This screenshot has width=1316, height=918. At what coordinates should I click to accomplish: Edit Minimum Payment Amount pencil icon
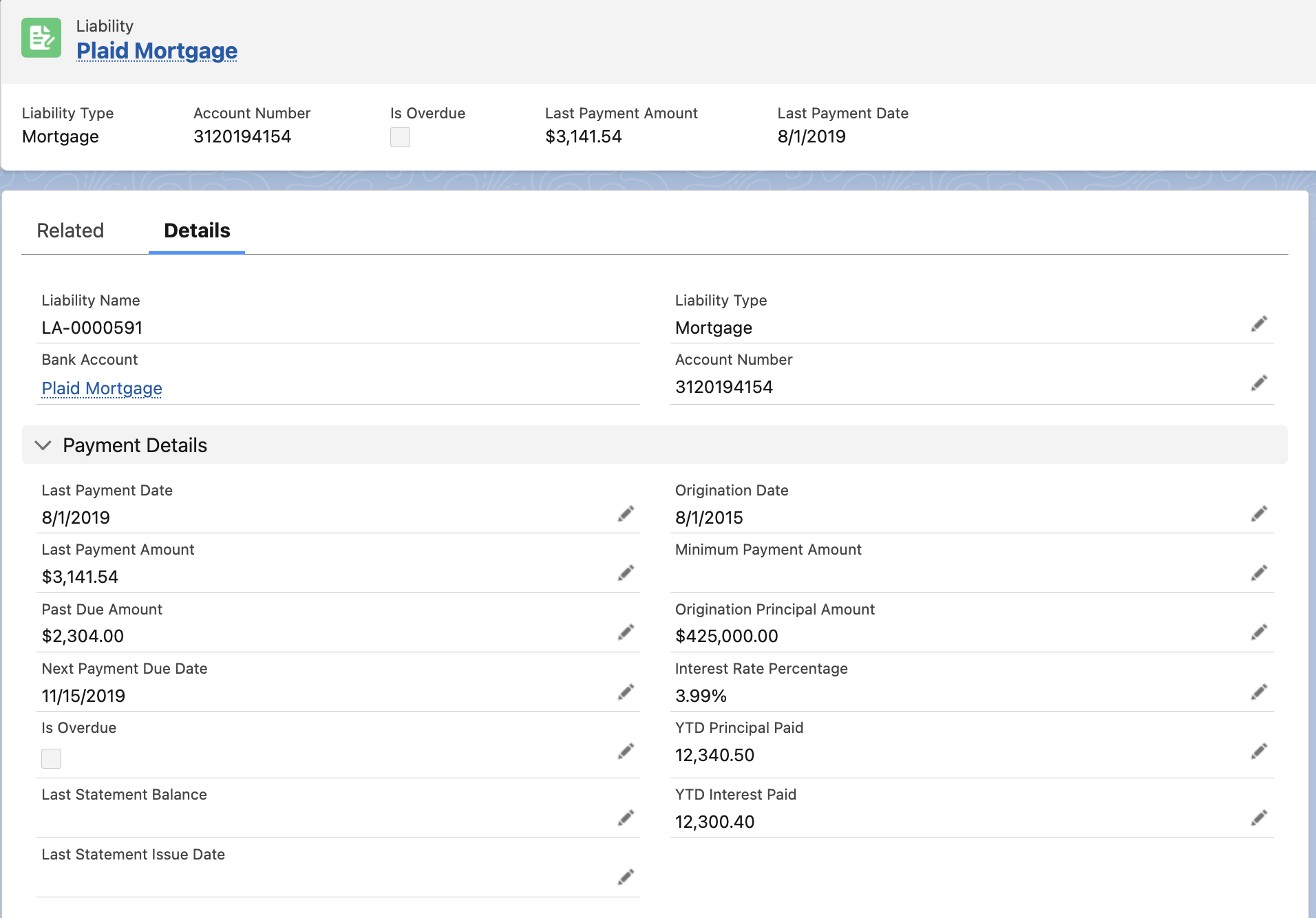(1259, 573)
